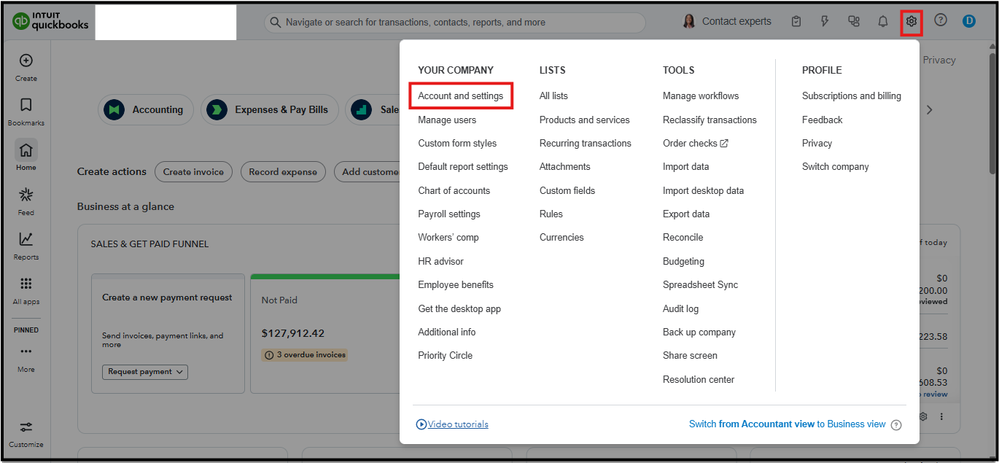Select Account and settings
999x463 pixels.
point(460,96)
